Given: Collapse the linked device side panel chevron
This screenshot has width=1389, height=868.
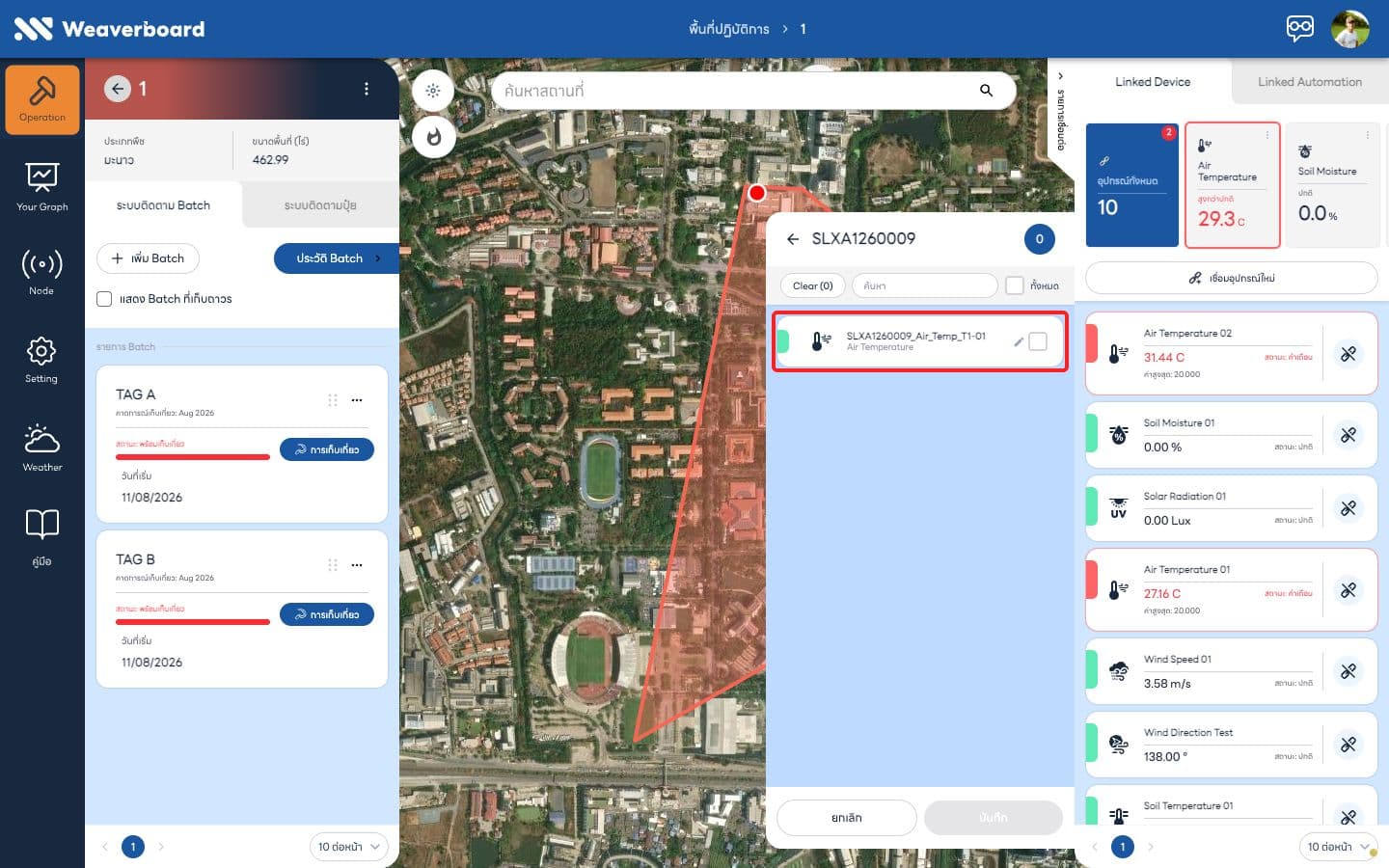Looking at the screenshot, I should pyautogui.click(x=1060, y=75).
